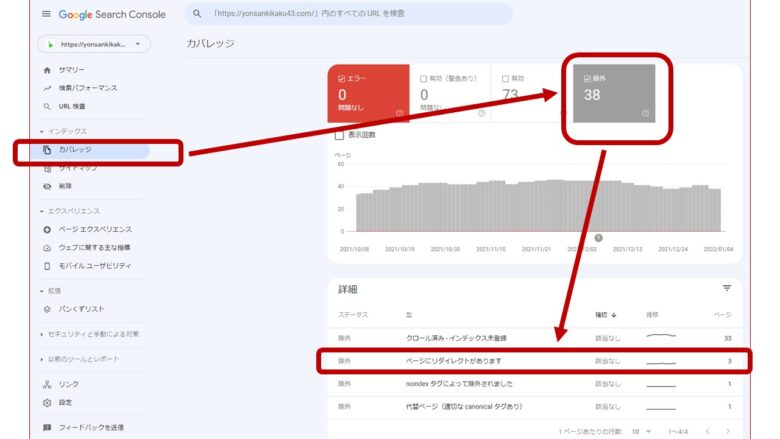Image resolution: width=780 pixels, height=439 pixels.
Task: Open ウェブに関する主な指標 icon
Action: 47,248
